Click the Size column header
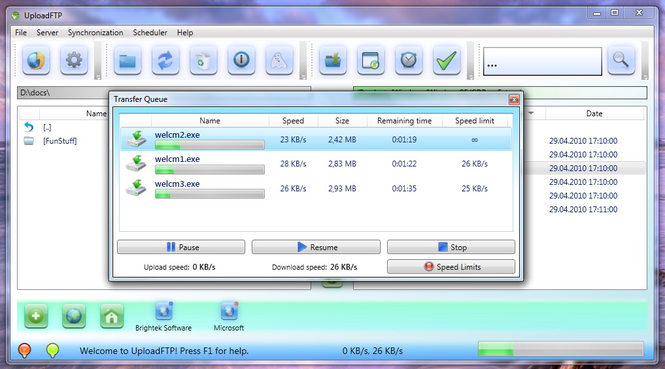 point(342,120)
